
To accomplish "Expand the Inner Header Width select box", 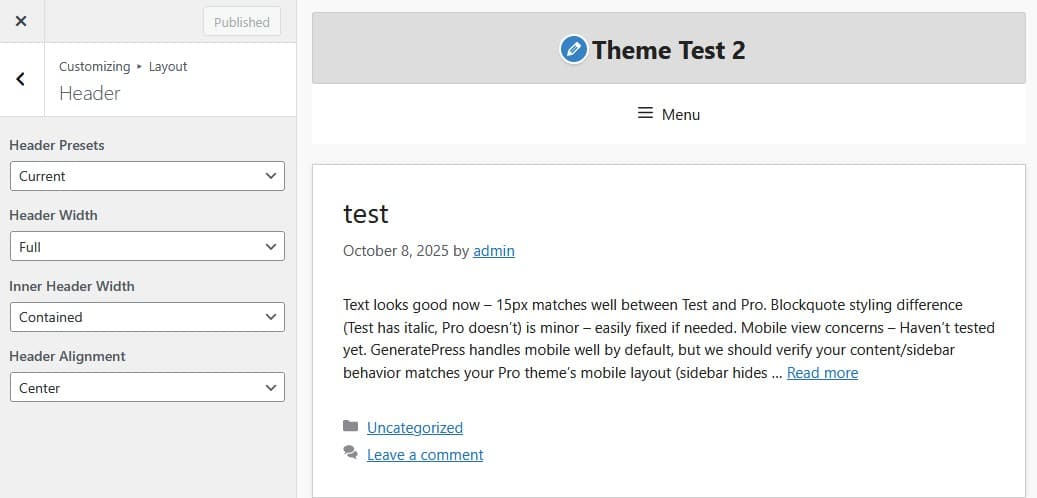I will 147,317.
